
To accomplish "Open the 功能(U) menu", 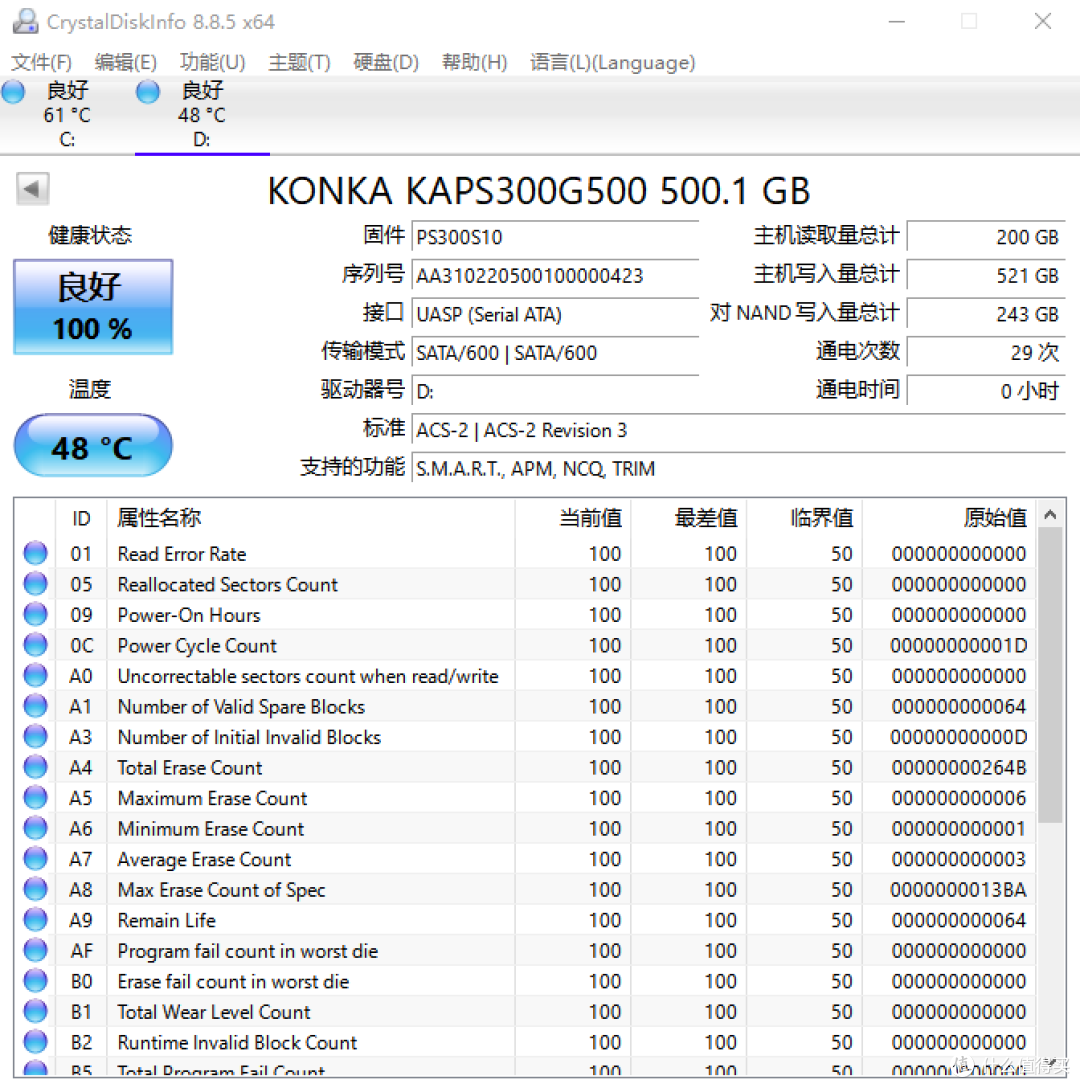I will pyautogui.click(x=212, y=62).
